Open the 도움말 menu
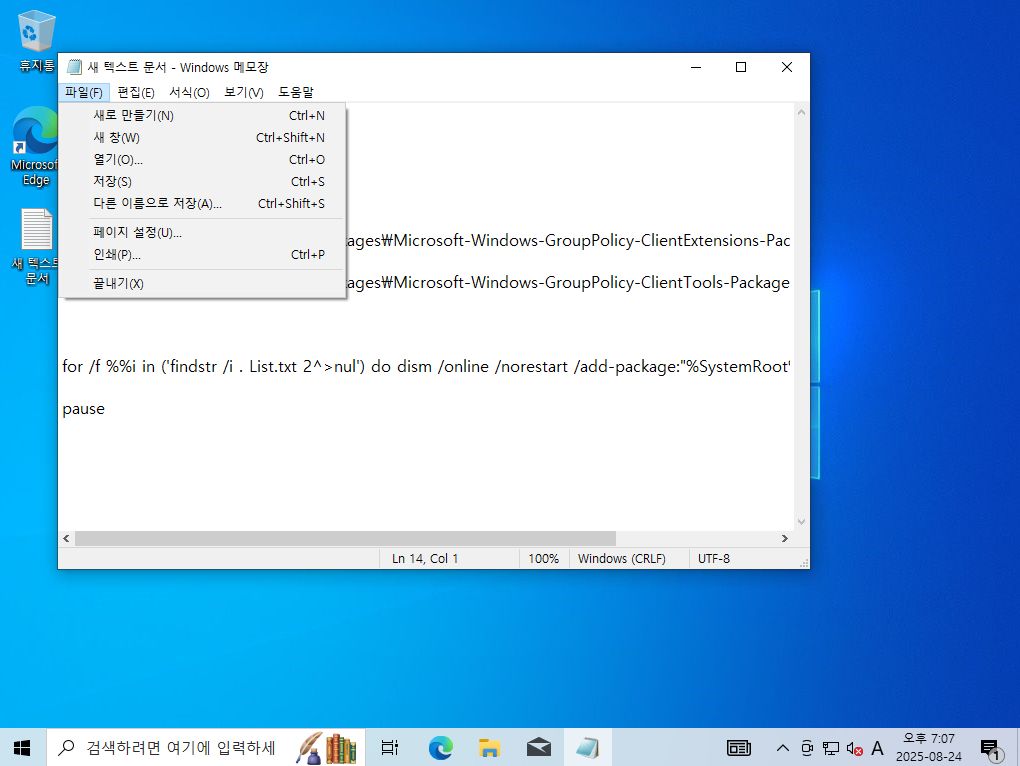 [296, 92]
